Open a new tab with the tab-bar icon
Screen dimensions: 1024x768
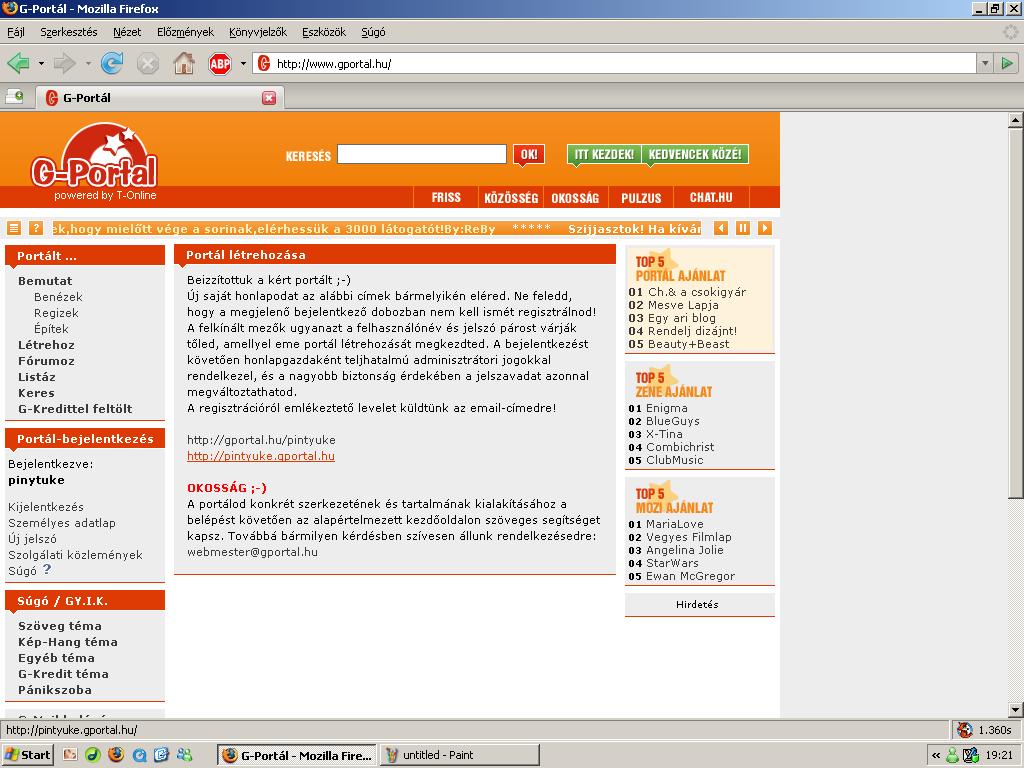coord(15,97)
